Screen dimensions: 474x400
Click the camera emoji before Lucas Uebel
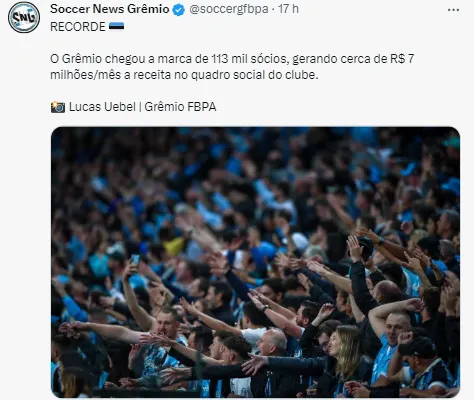coord(58,107)
